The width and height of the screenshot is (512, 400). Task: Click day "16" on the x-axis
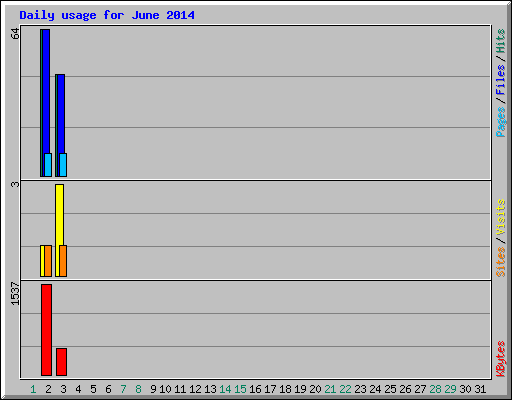255,389
